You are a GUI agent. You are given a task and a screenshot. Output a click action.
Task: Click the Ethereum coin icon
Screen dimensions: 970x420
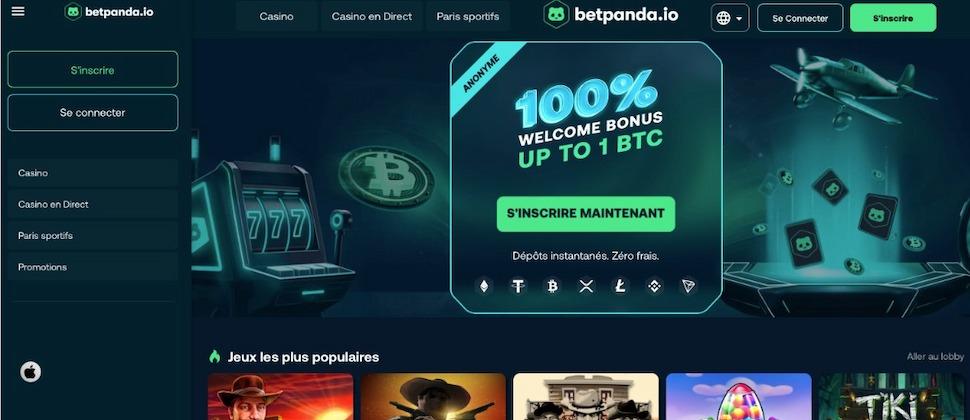click(x=484, y=286)
